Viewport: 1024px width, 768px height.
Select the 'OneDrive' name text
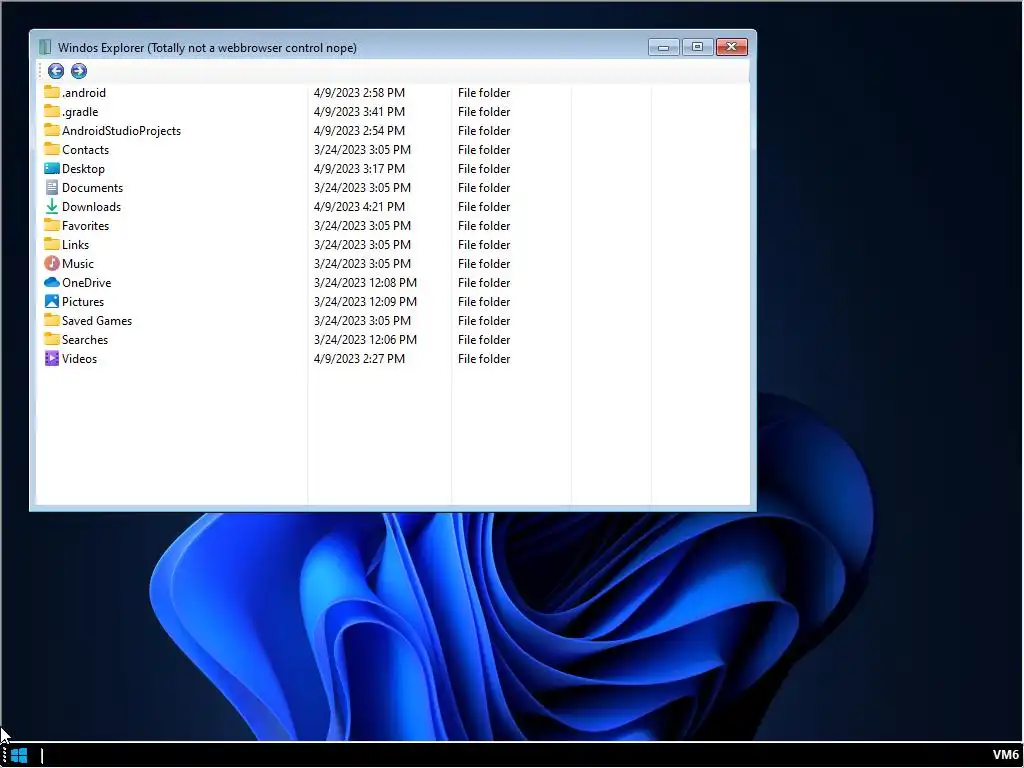point(86,282)
